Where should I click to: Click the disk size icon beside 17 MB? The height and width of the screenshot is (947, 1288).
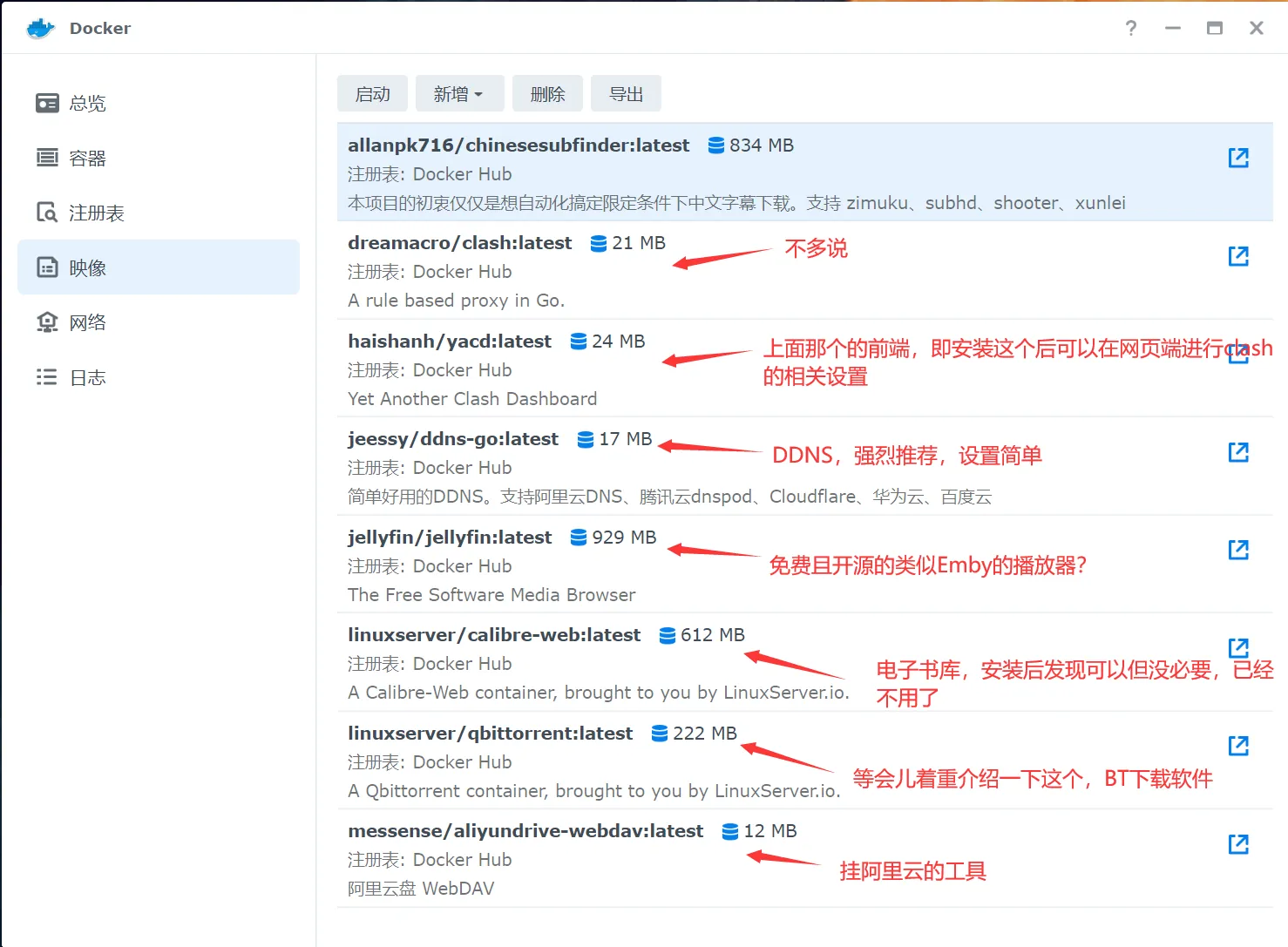click(x=586, y=439)
